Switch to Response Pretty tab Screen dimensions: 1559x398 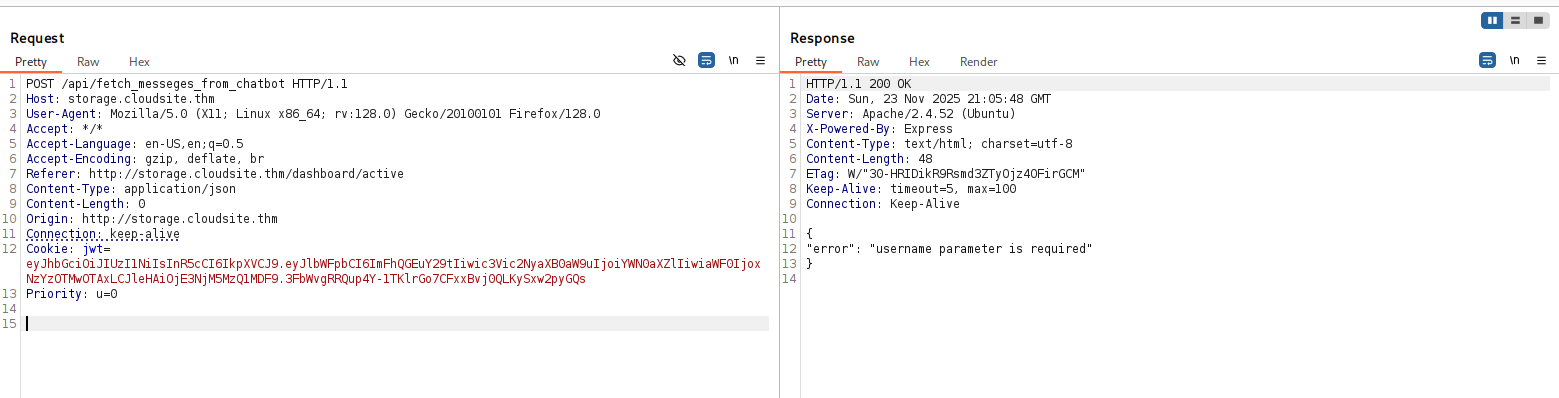[811, 62]
